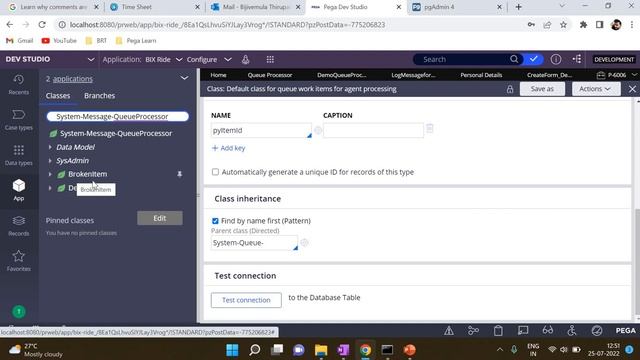Viewport: 640px width, 360px height.
Task: Open the Clipboard tool in footer
Action: (498, 331)
